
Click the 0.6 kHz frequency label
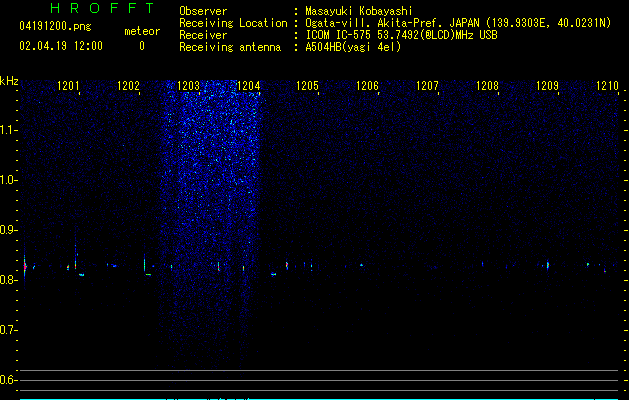pos(8,380)
